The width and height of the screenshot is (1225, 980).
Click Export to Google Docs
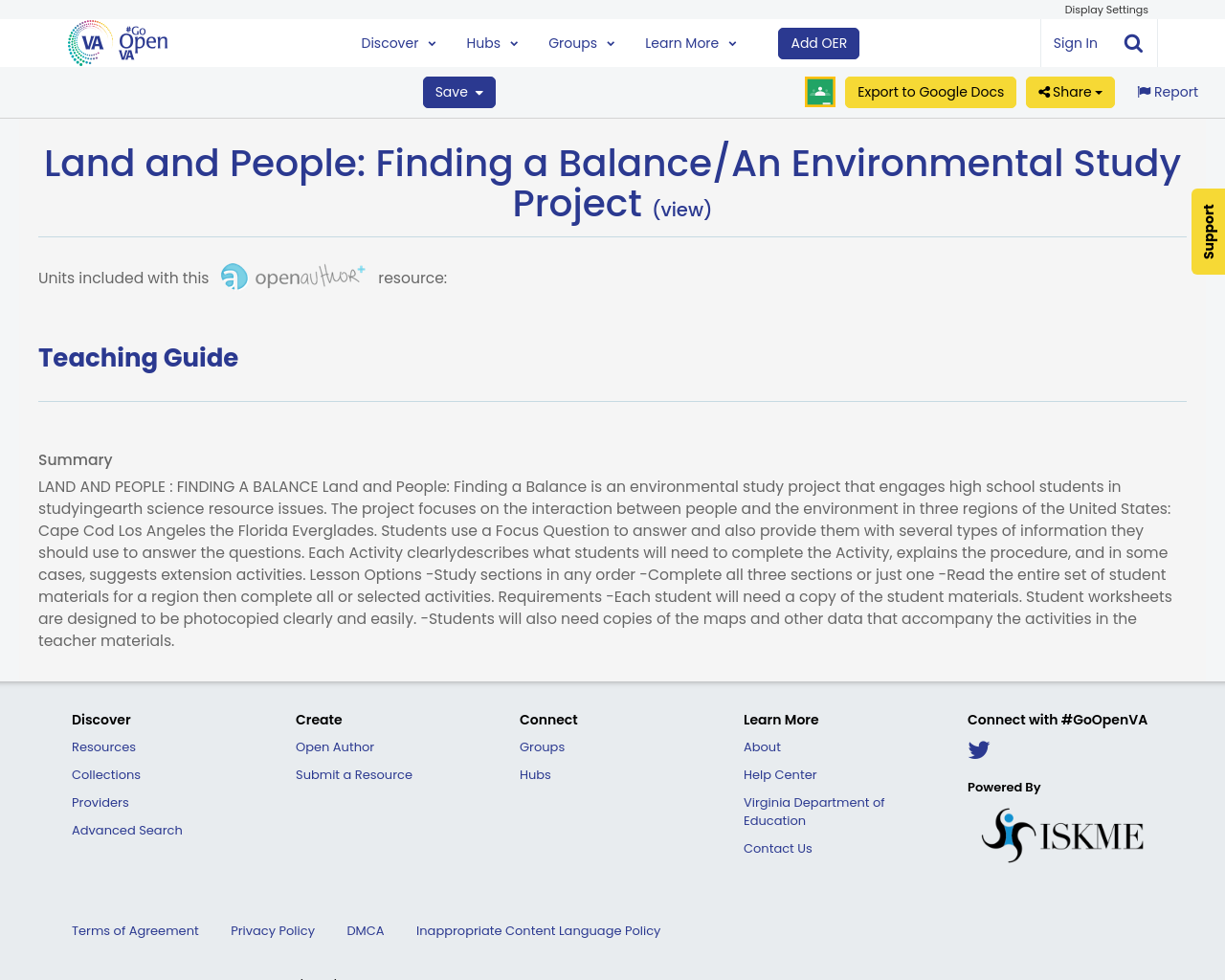click(x=930, y=90)
